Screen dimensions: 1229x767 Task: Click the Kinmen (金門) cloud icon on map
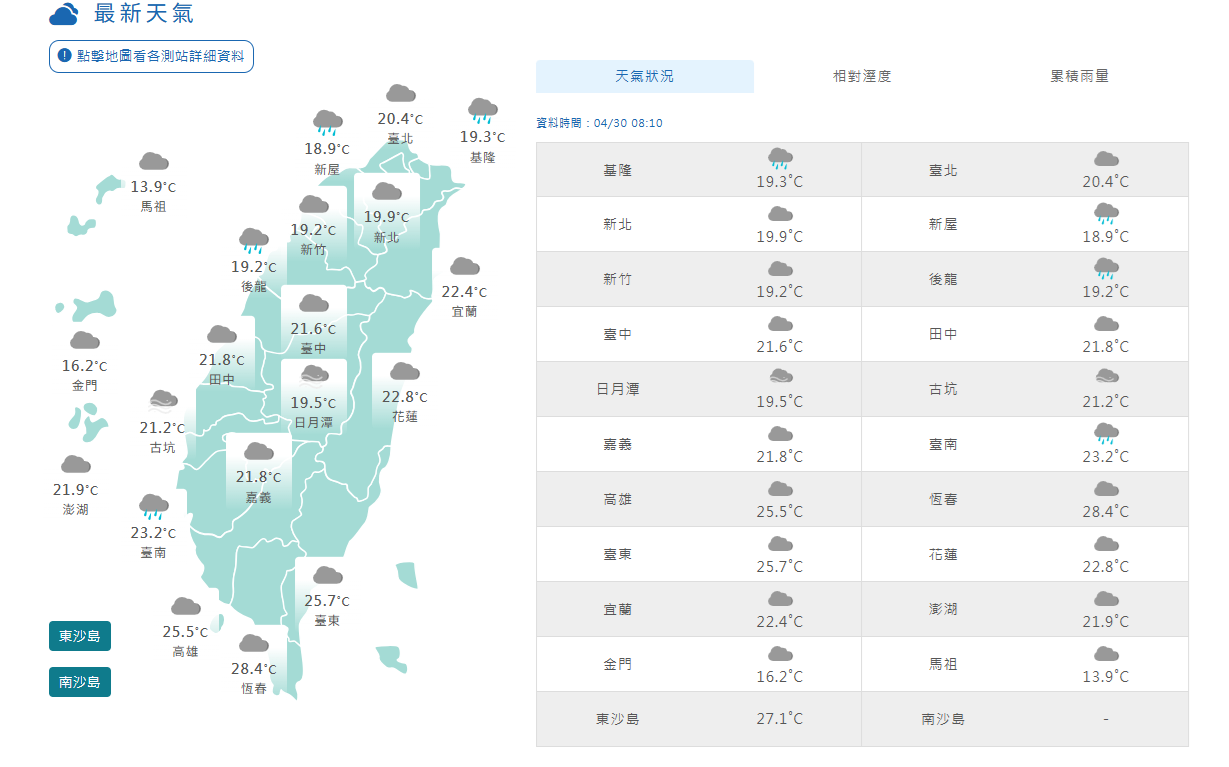click(84, 342)
